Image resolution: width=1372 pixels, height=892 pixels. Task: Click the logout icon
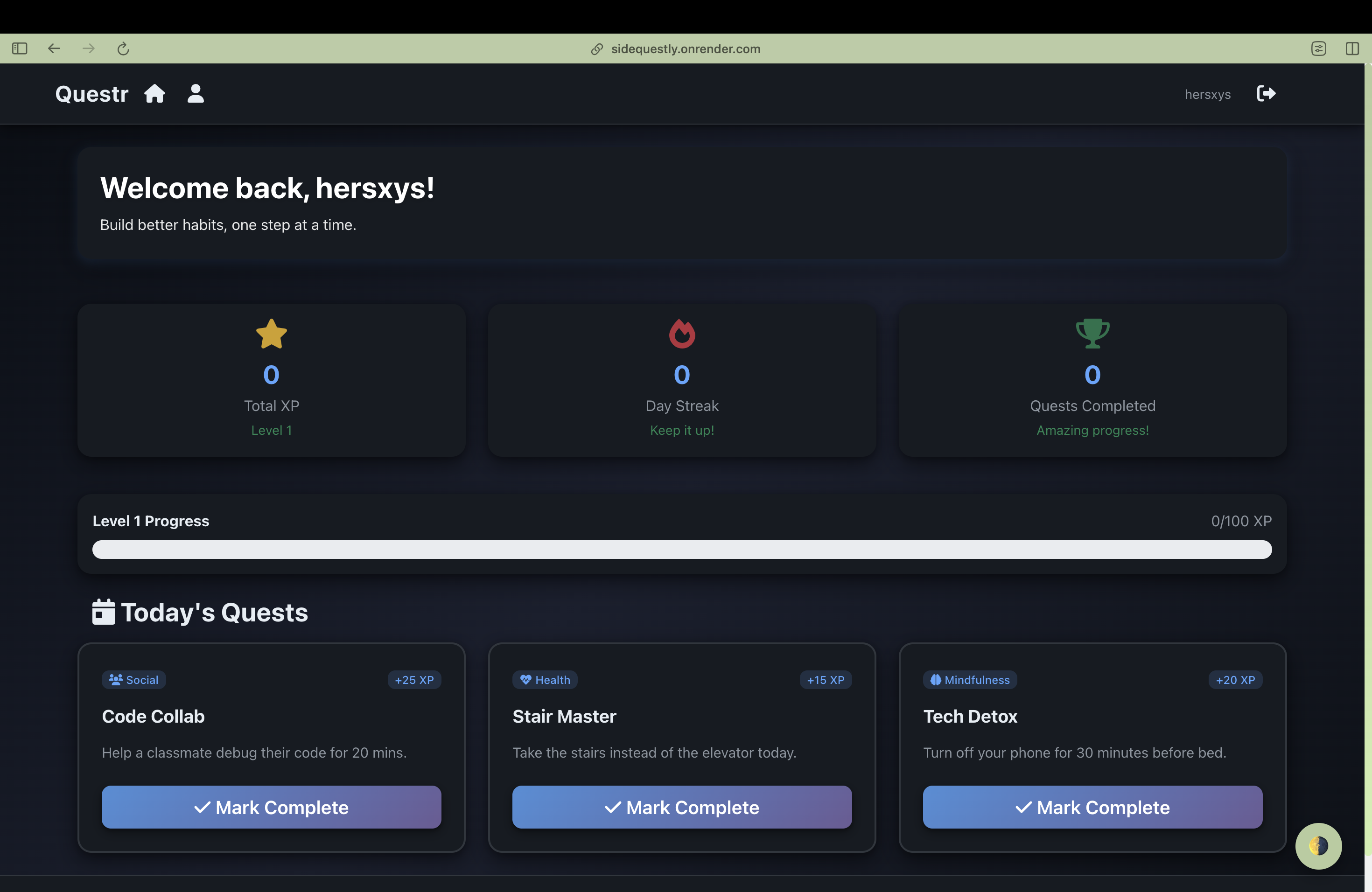coord(1266,93)
